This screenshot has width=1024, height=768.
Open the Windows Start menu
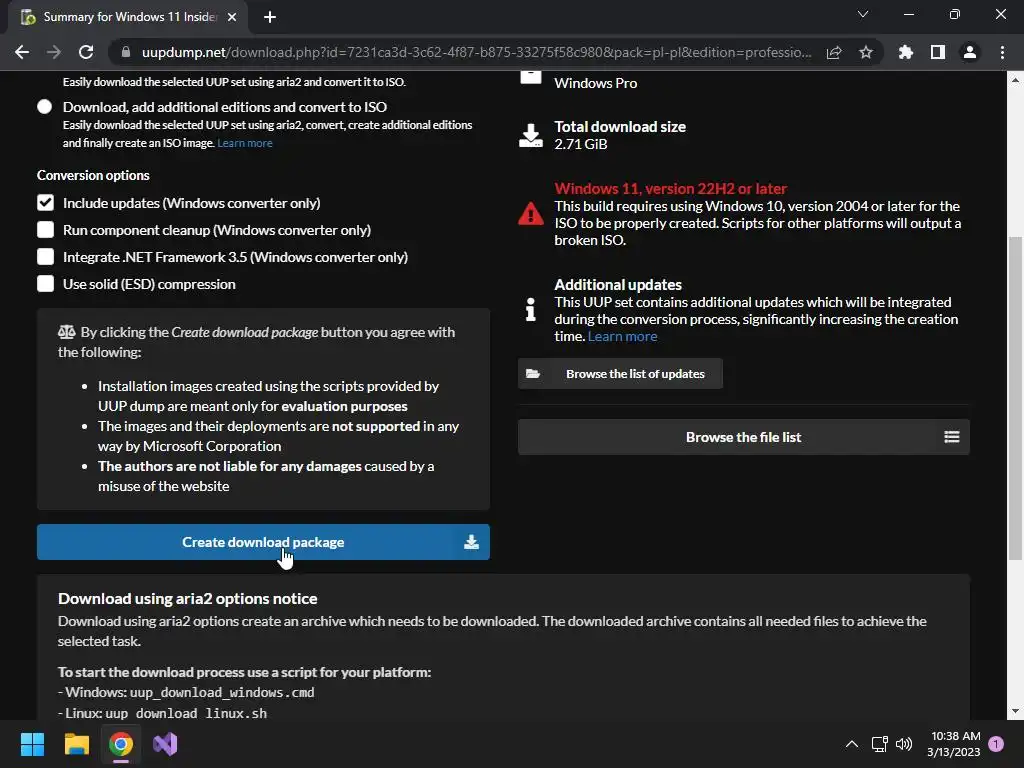point(32,744)
